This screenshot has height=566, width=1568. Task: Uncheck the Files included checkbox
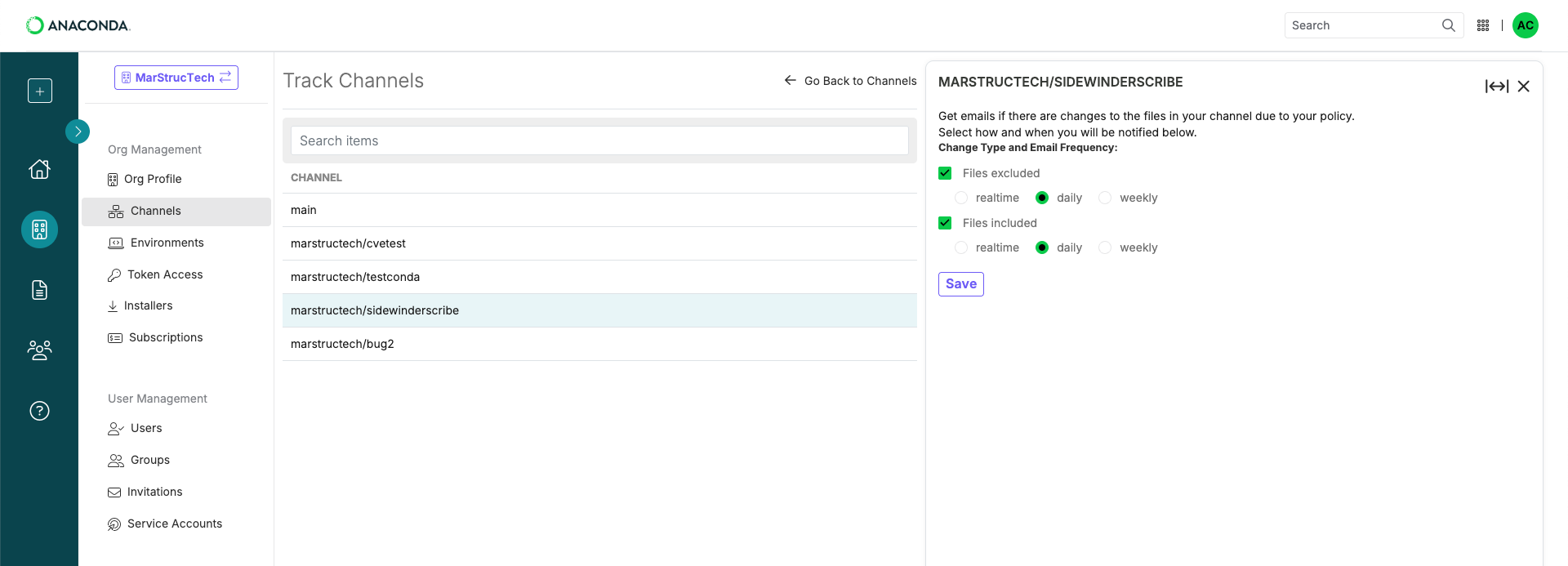point(946,223)
